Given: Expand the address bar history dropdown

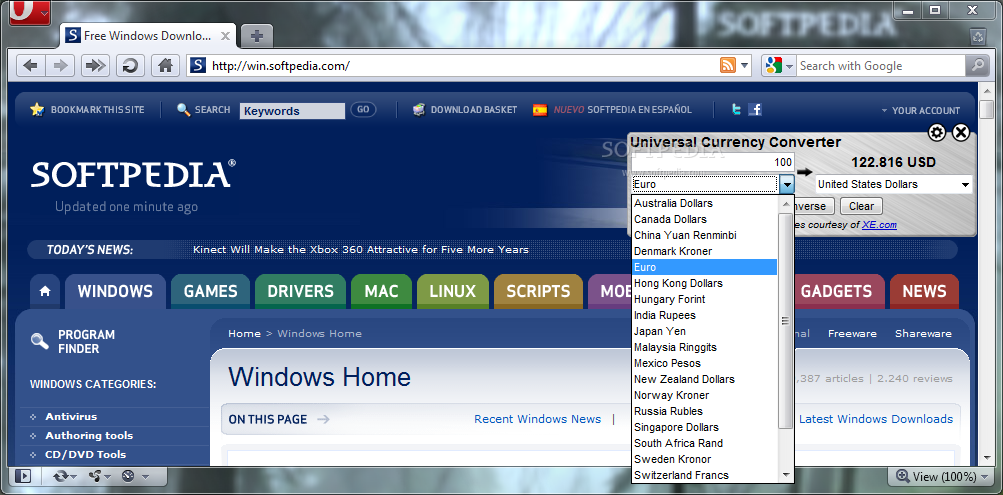Looking at the screenshot, I should coord(745,65).
